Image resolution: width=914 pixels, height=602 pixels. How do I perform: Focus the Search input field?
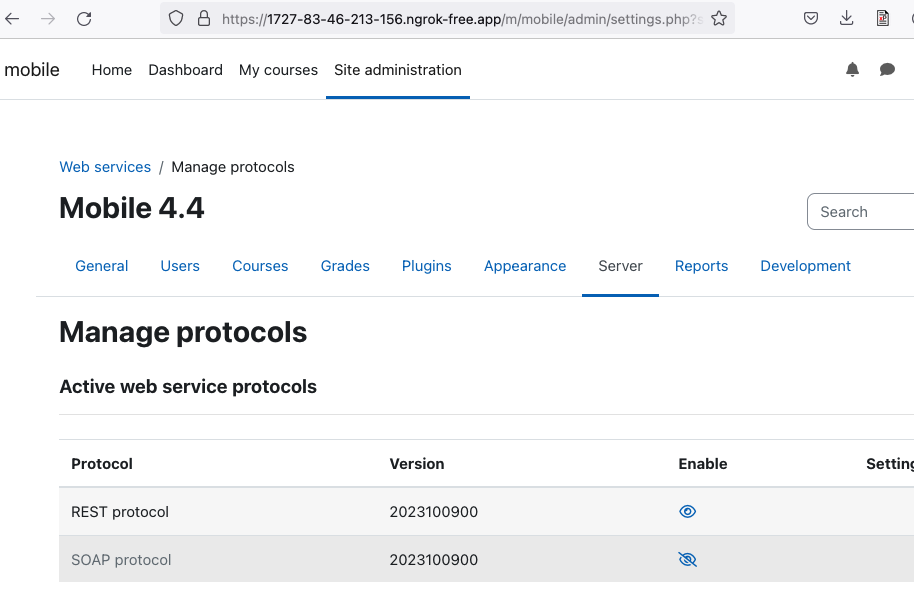[860, 212]
